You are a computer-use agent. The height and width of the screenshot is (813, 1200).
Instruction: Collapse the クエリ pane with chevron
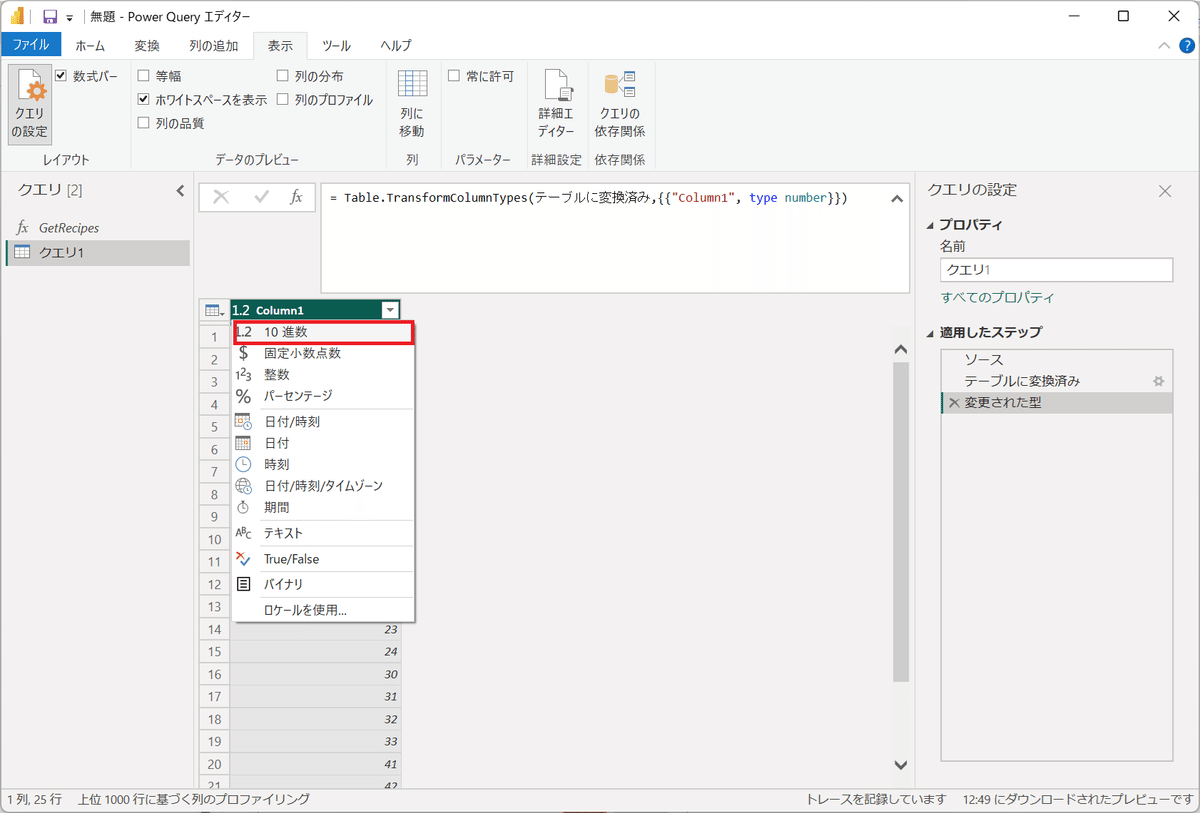point(181,190)
